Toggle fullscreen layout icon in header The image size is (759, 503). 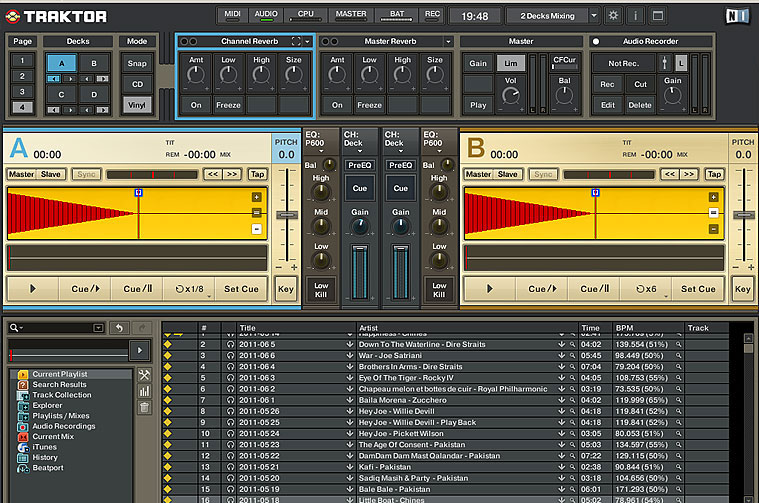pyautogui.click(x=657, y=15)
